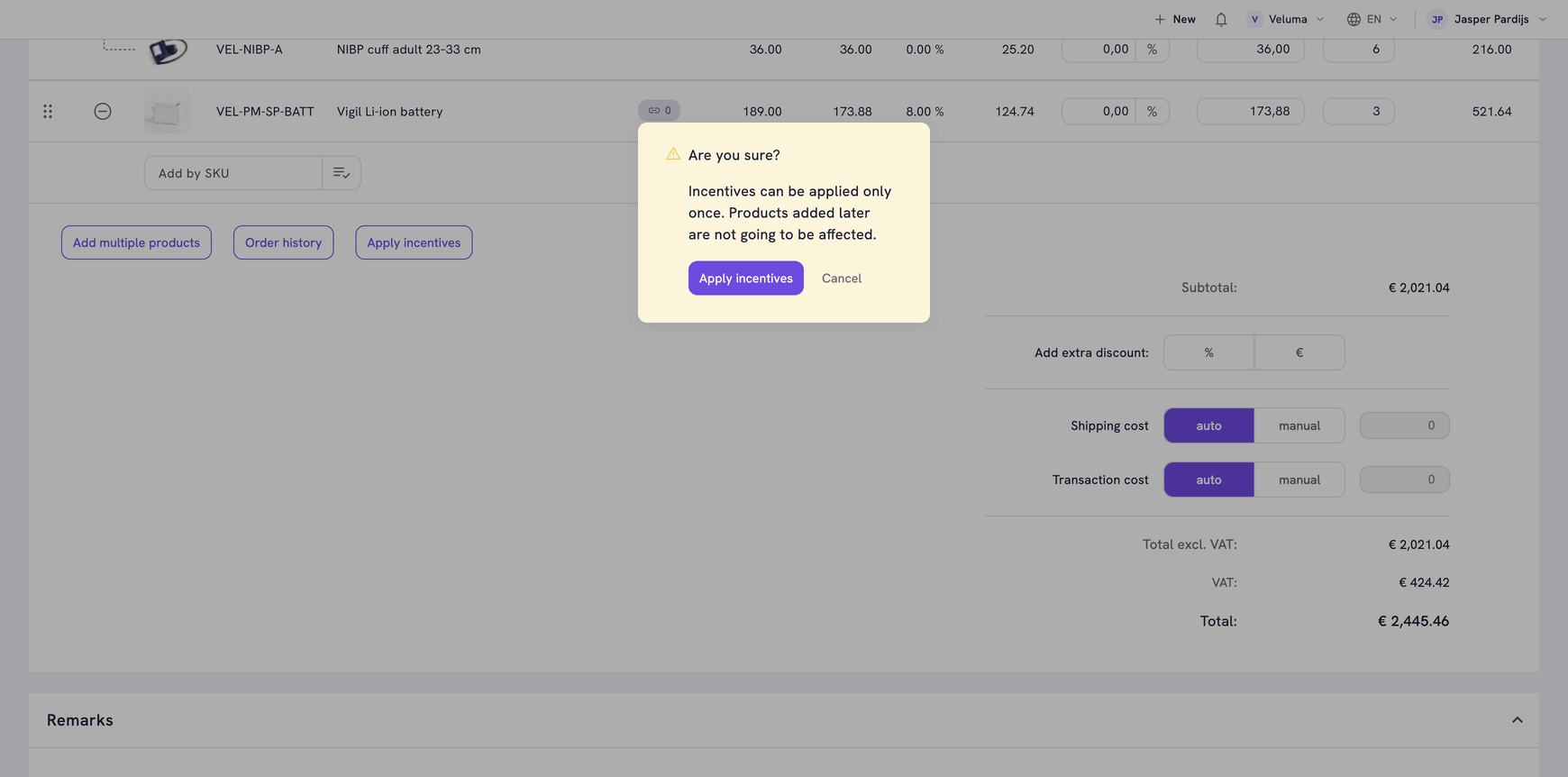Set Transaction cost to manual
The width and height of the screenshot is (1568, 777).
(x=1299, y=480)
